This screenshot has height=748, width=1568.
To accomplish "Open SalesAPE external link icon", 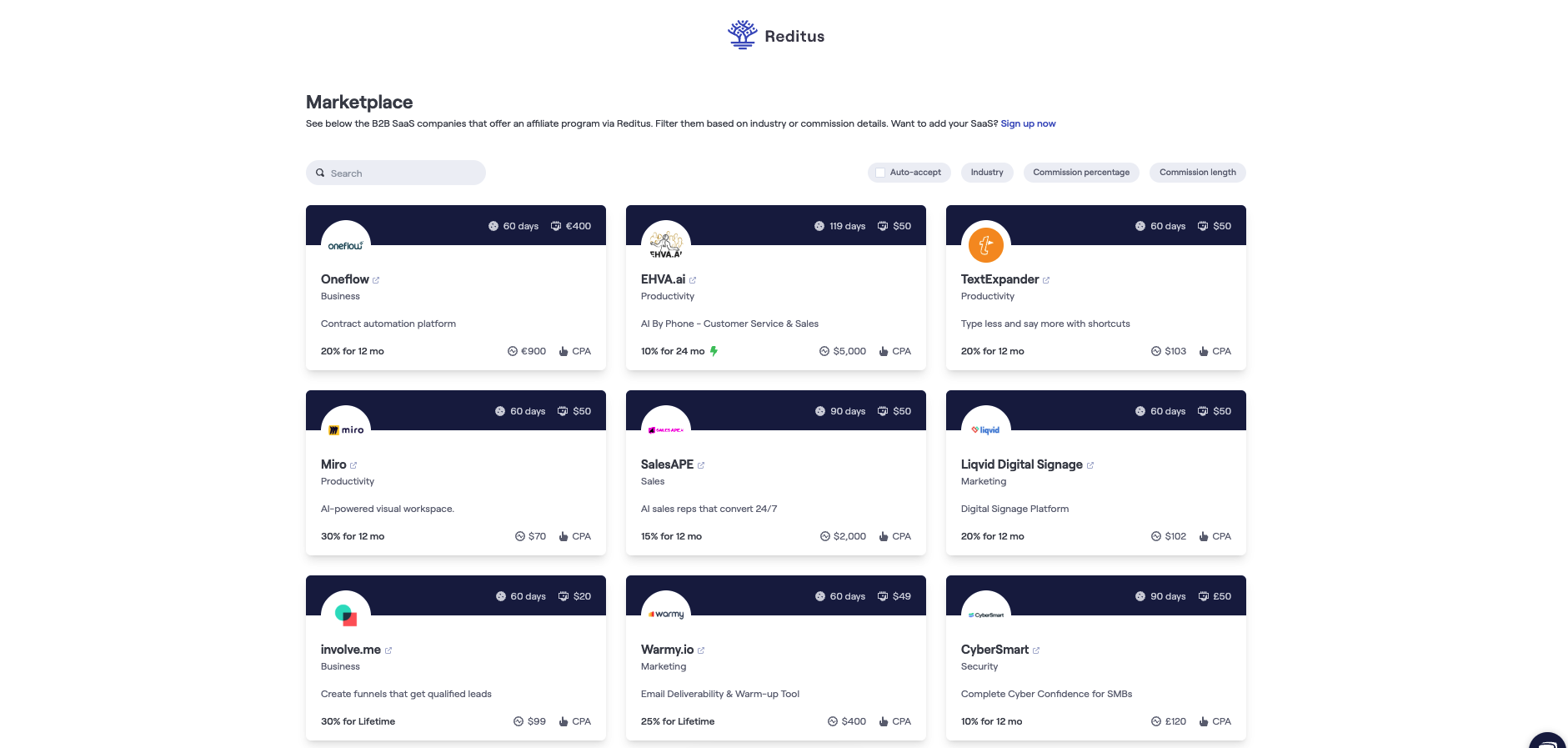I will click(x=701, y=465).
